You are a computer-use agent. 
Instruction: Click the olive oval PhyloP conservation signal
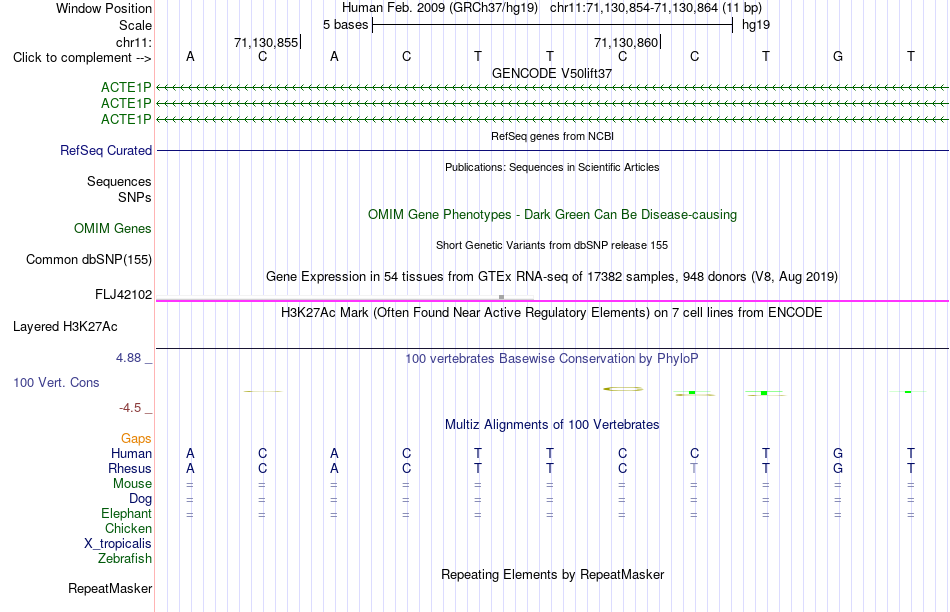(623, 389)
